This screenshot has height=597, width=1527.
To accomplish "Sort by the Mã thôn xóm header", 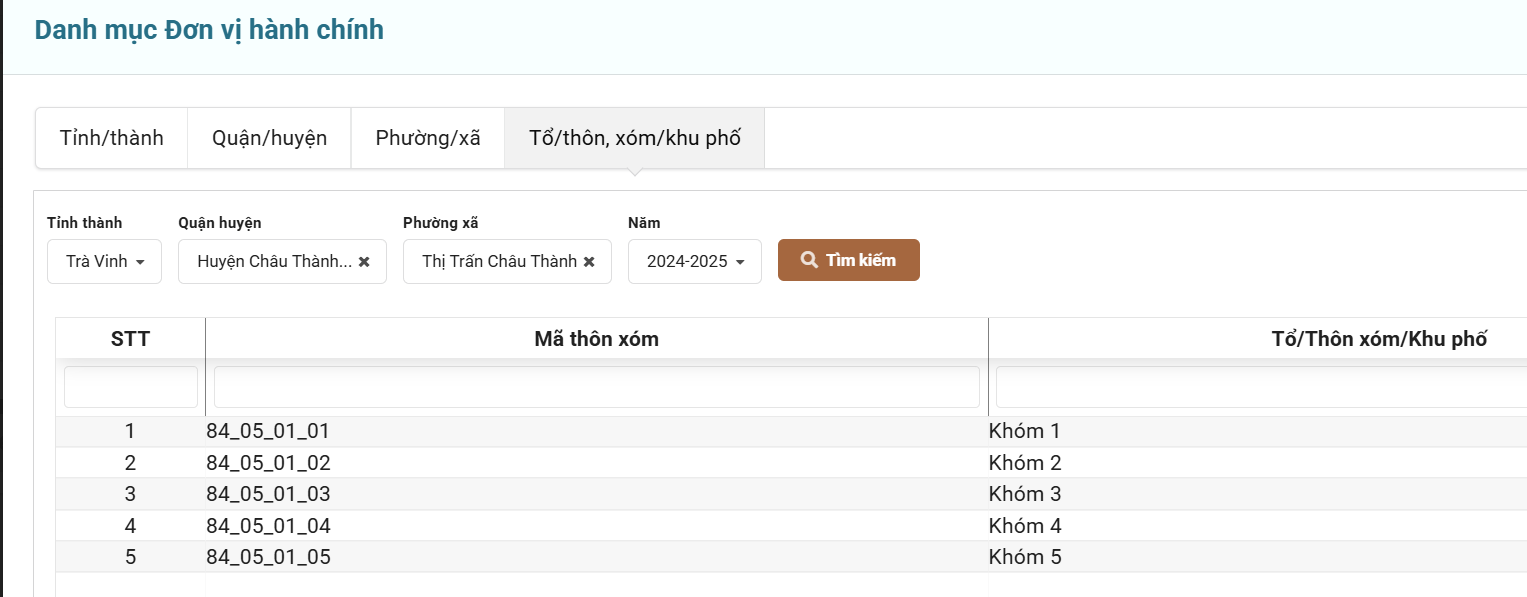I will (596, 339).
